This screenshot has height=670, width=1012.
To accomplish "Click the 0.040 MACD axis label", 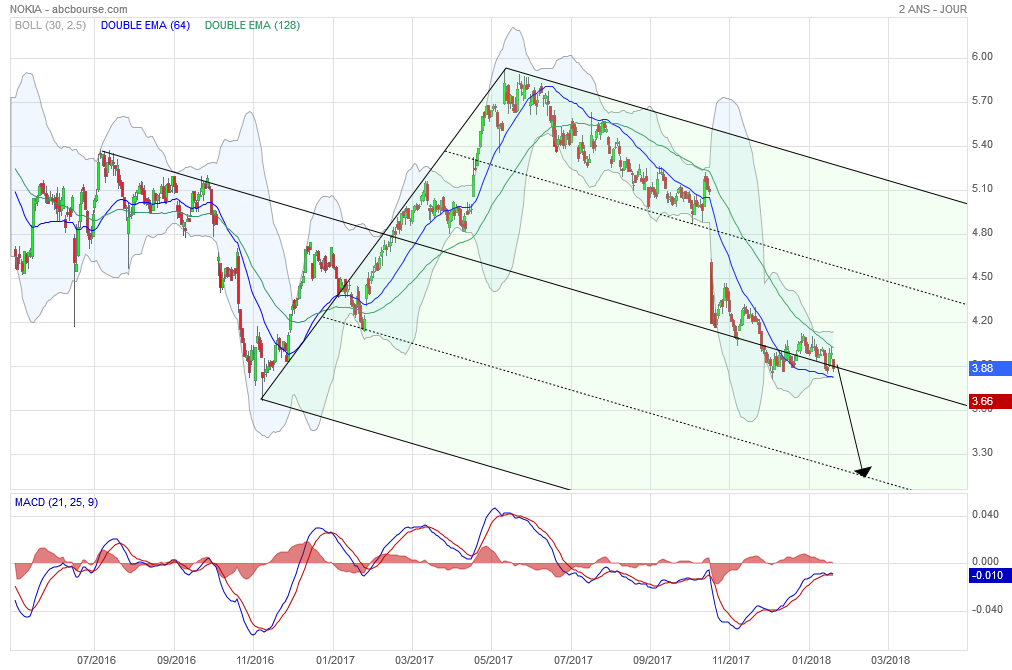I will [x=985, y=514].
